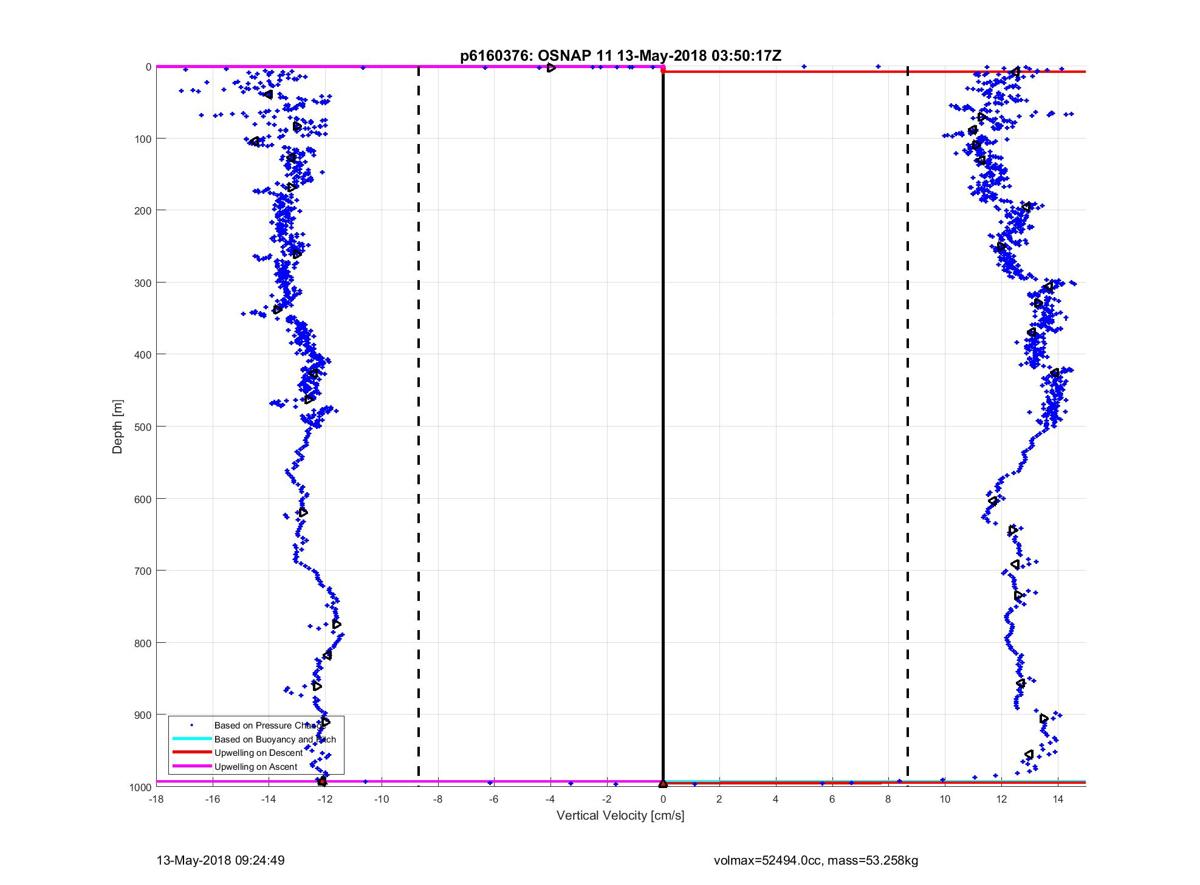
Task: Click the depth axis tick label "400"
Action: [141, 355]
